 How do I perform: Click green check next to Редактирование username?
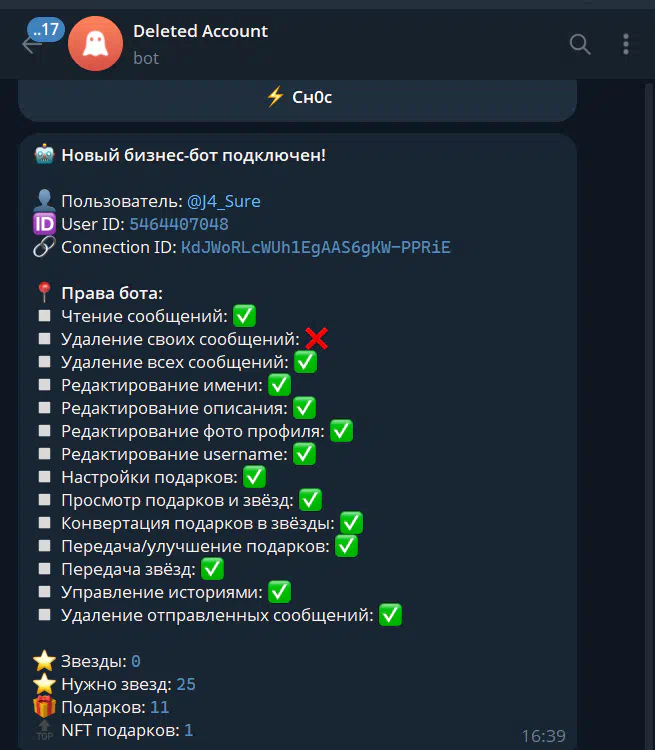(304, 453)
